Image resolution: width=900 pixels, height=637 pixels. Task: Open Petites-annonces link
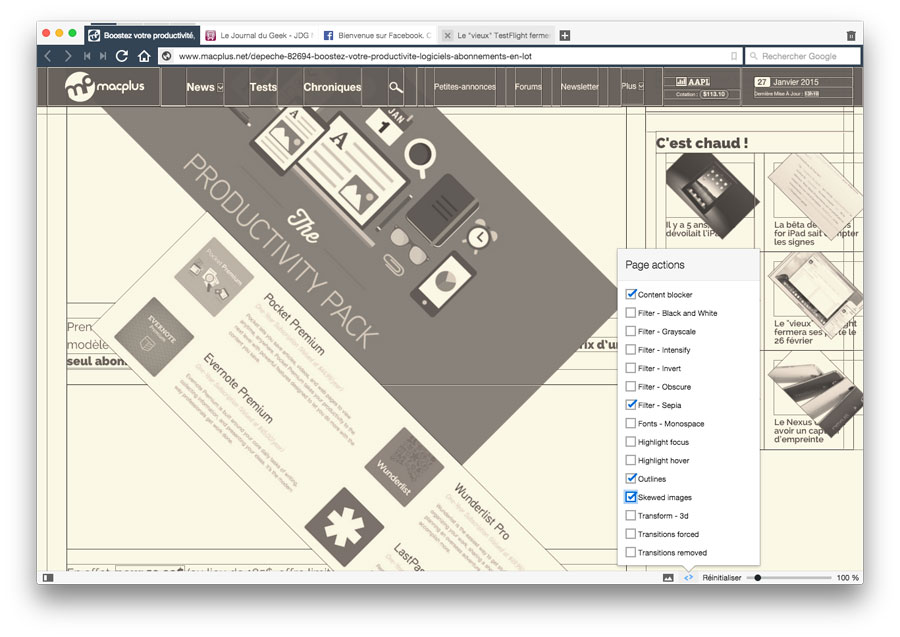click(x=464, y=87)
